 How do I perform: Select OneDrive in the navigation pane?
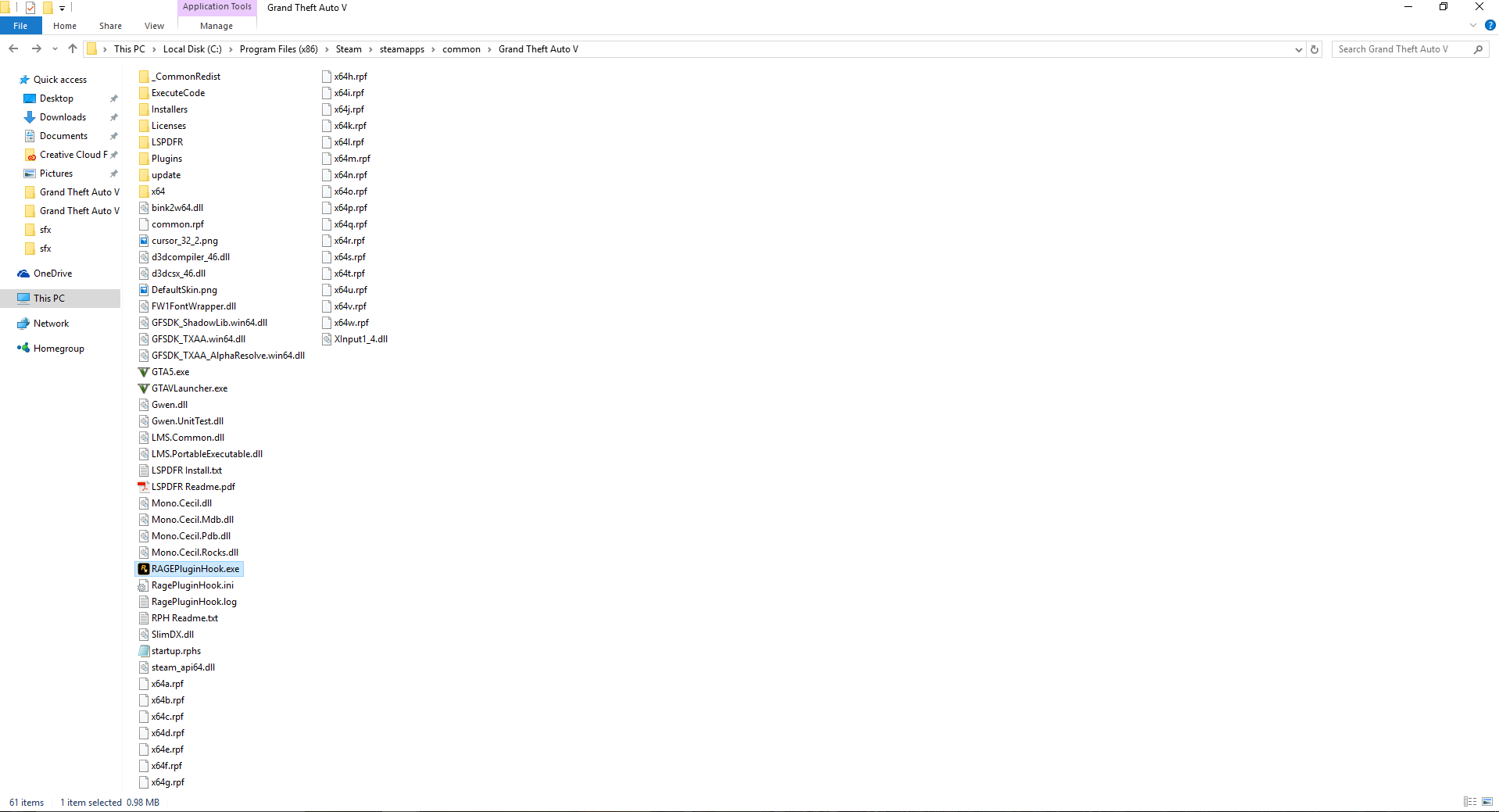click(52, 274)
